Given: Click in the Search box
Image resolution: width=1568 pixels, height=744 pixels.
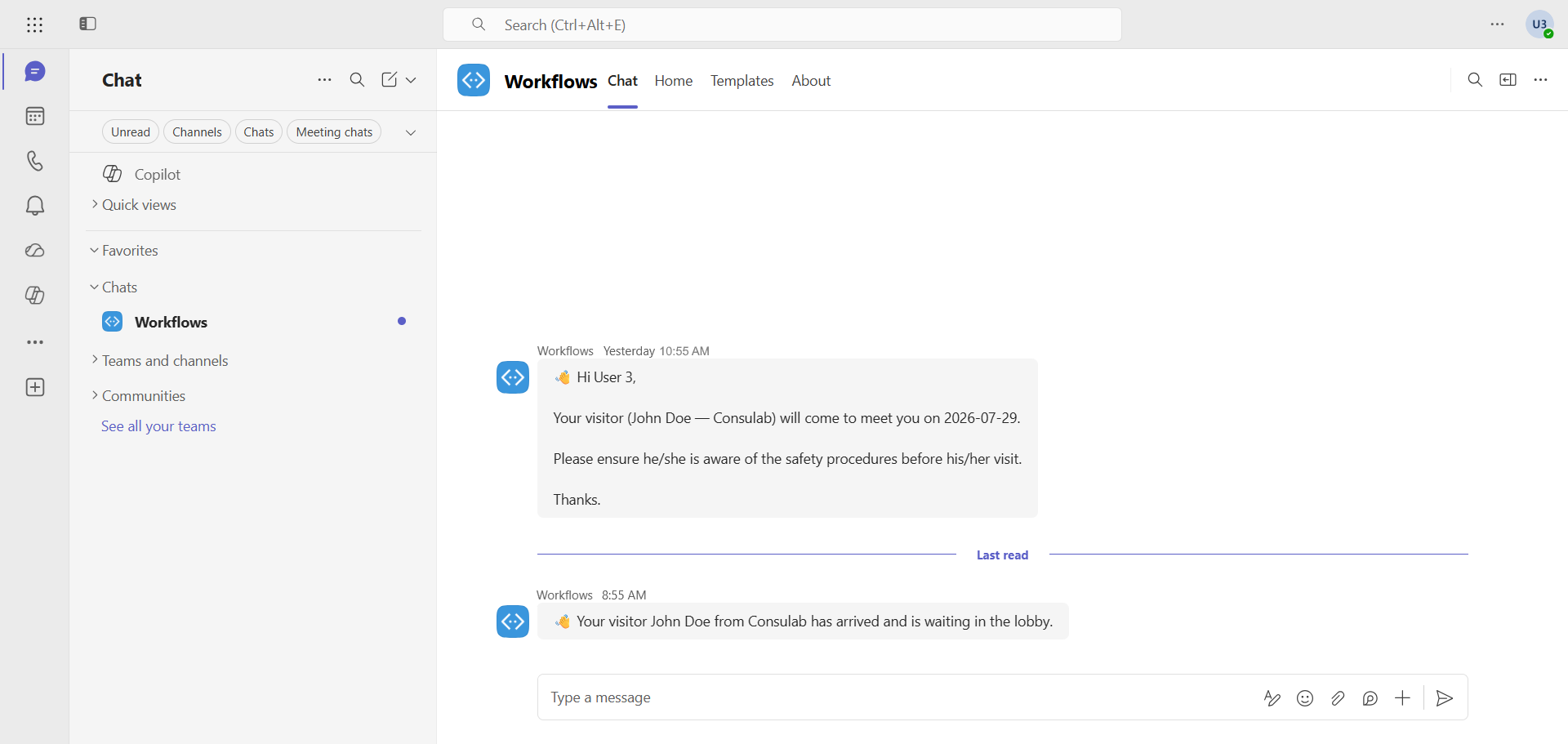Looking at the screenshot, I should point(782,25).
